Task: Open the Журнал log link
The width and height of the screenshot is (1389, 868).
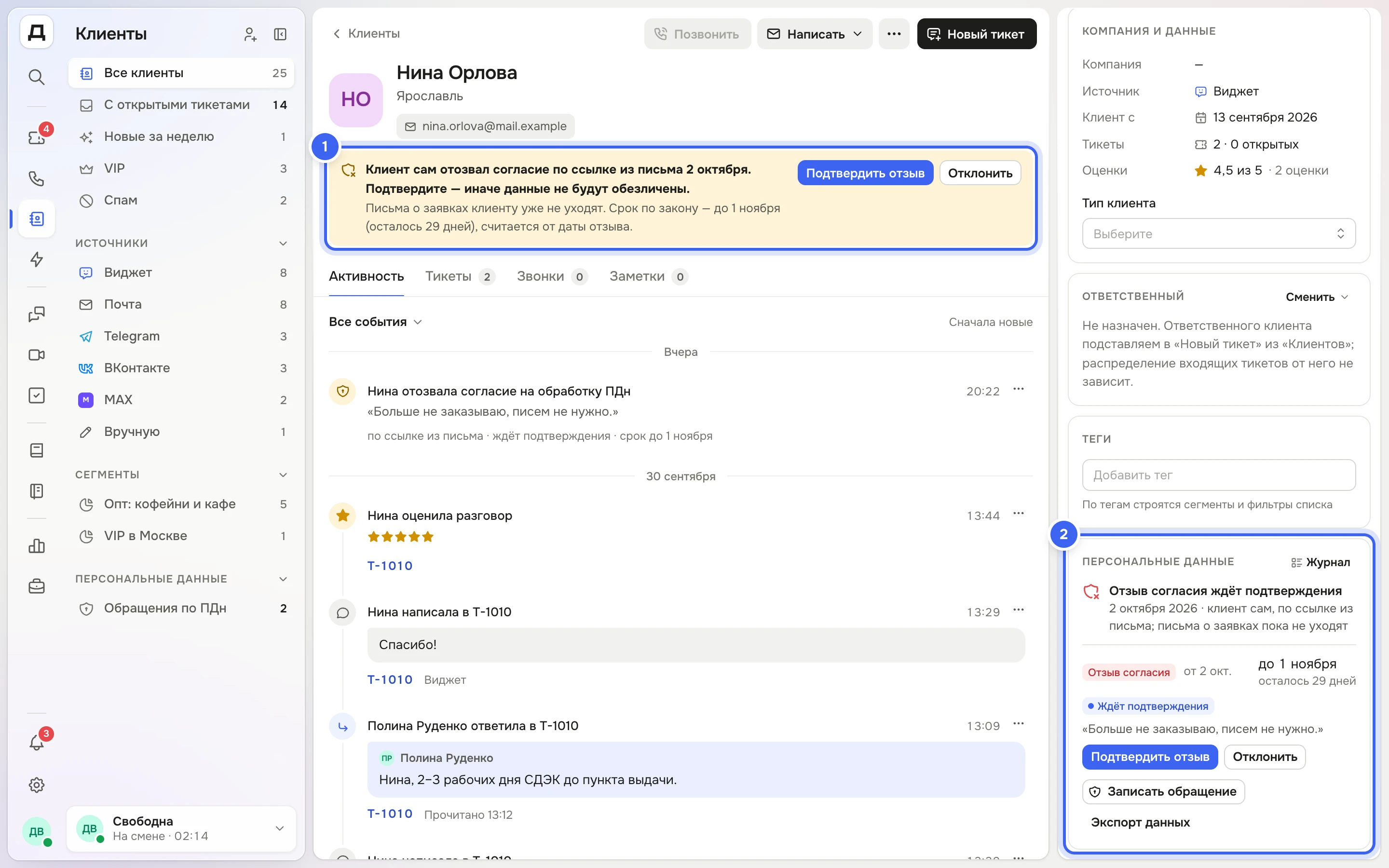Action: click(1320, 563)
